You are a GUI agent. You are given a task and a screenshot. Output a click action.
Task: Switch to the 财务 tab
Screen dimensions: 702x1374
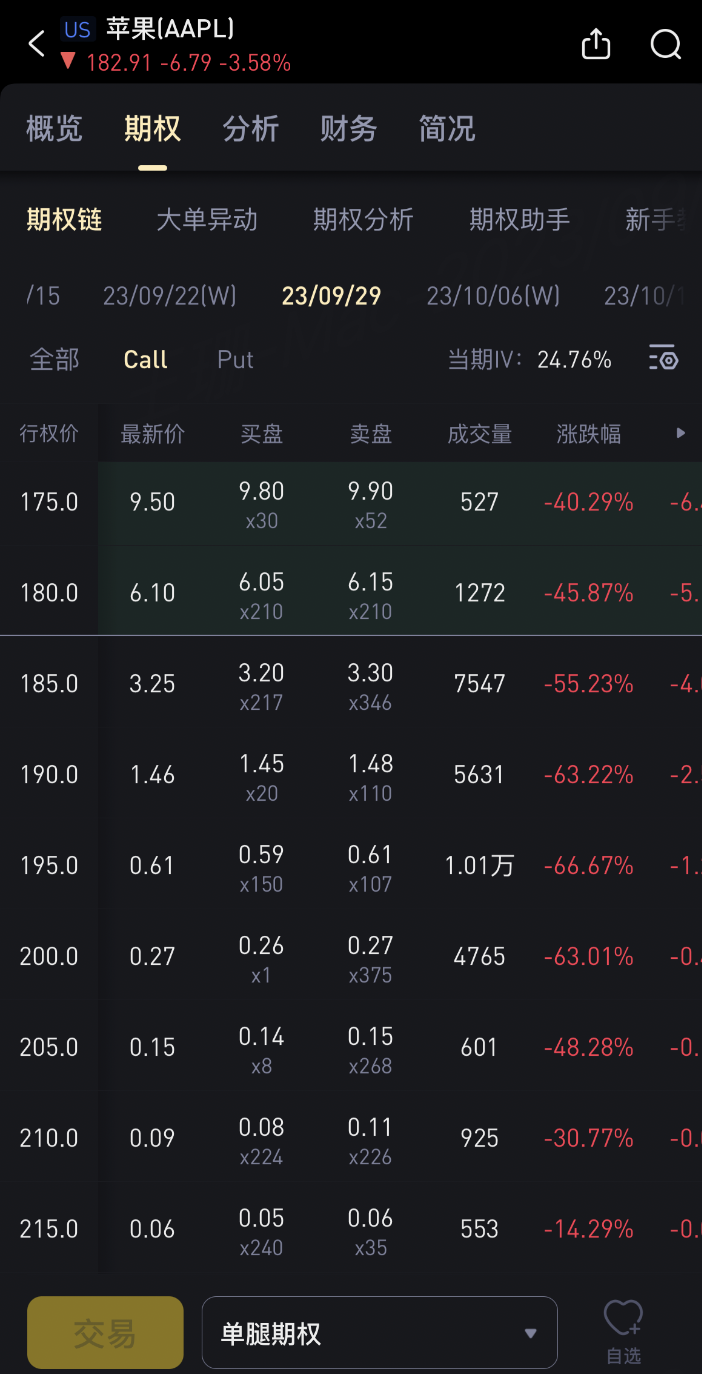click(x=349, y=129)
